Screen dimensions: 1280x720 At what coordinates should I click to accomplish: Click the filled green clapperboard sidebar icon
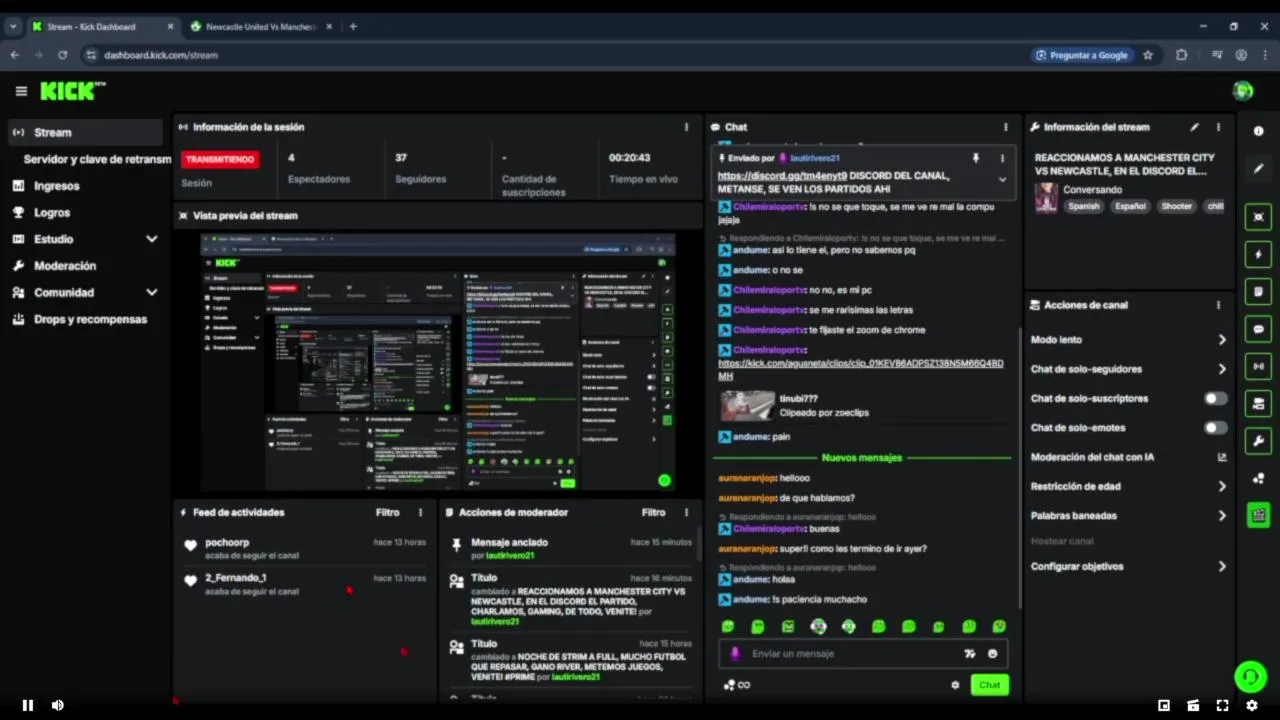coord(1259,515)
